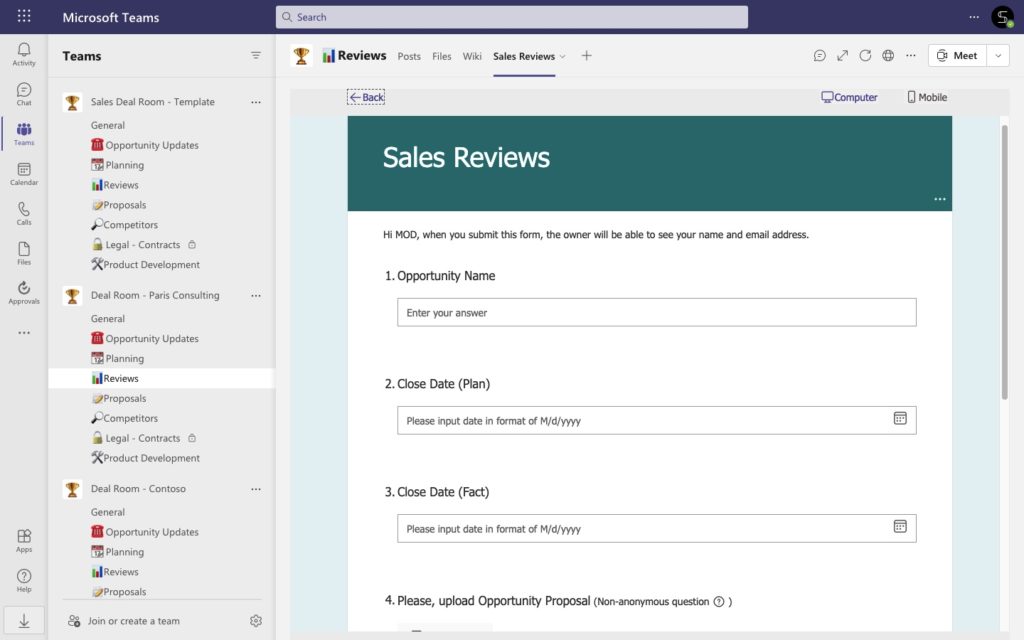Open Activity in the left rail
Image resolution: width=1024 pixels, height=640 pixels.
24,54
